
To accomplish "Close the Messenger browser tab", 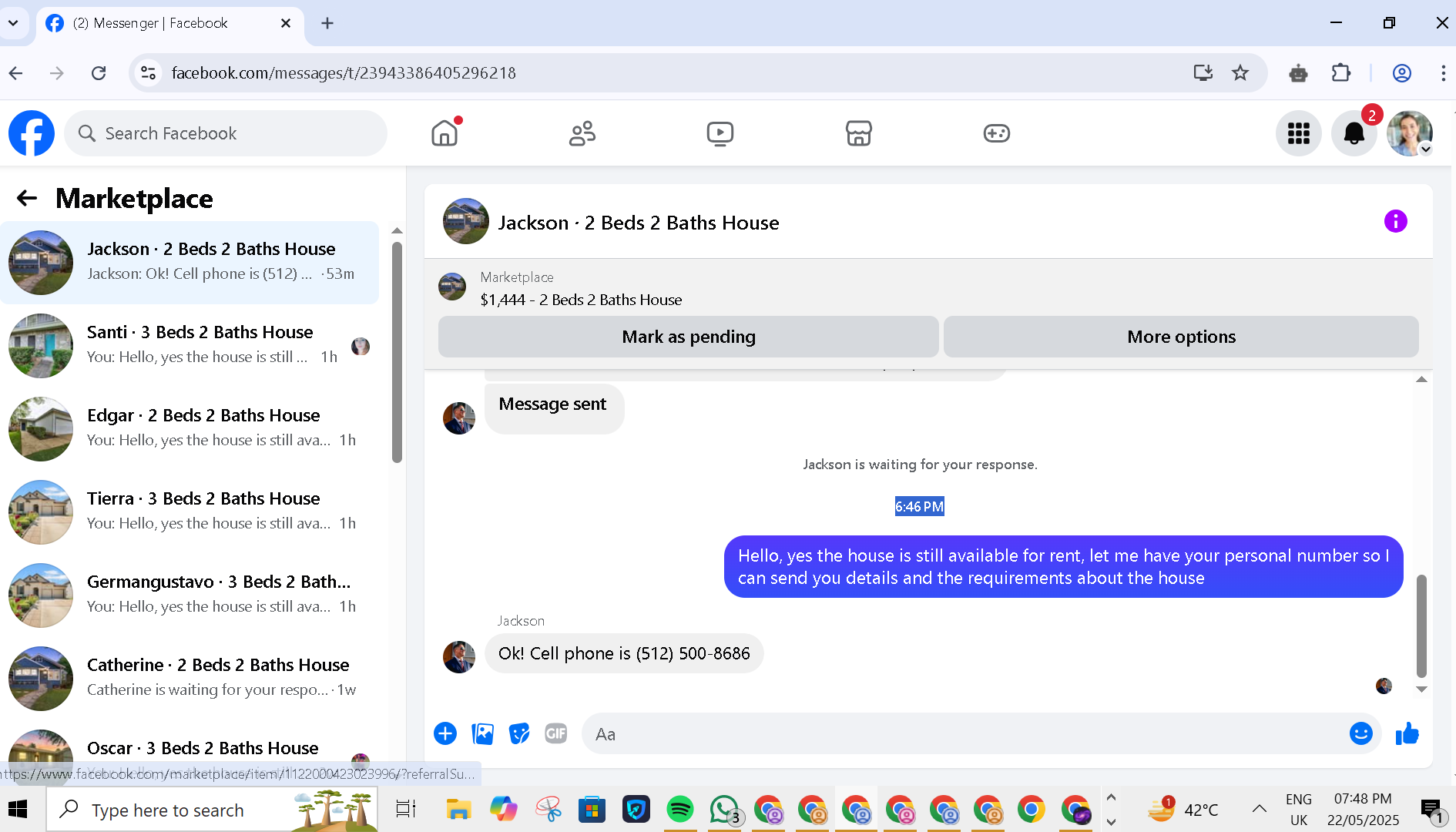I will click(x=286, y=23).
